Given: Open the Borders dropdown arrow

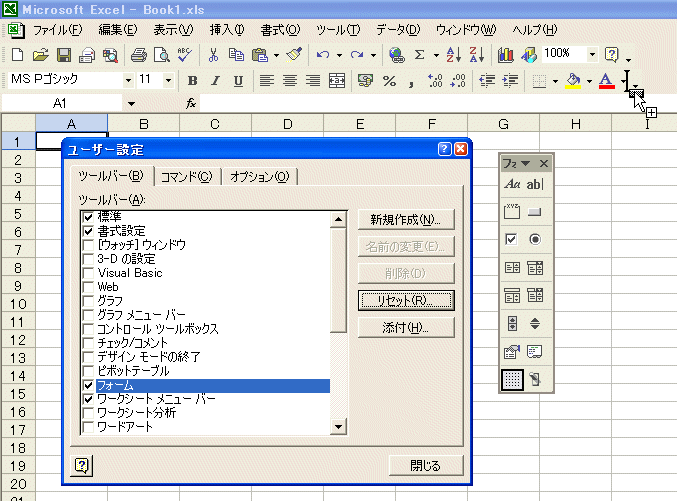Looking at the screenshot, I should (555, 81).
